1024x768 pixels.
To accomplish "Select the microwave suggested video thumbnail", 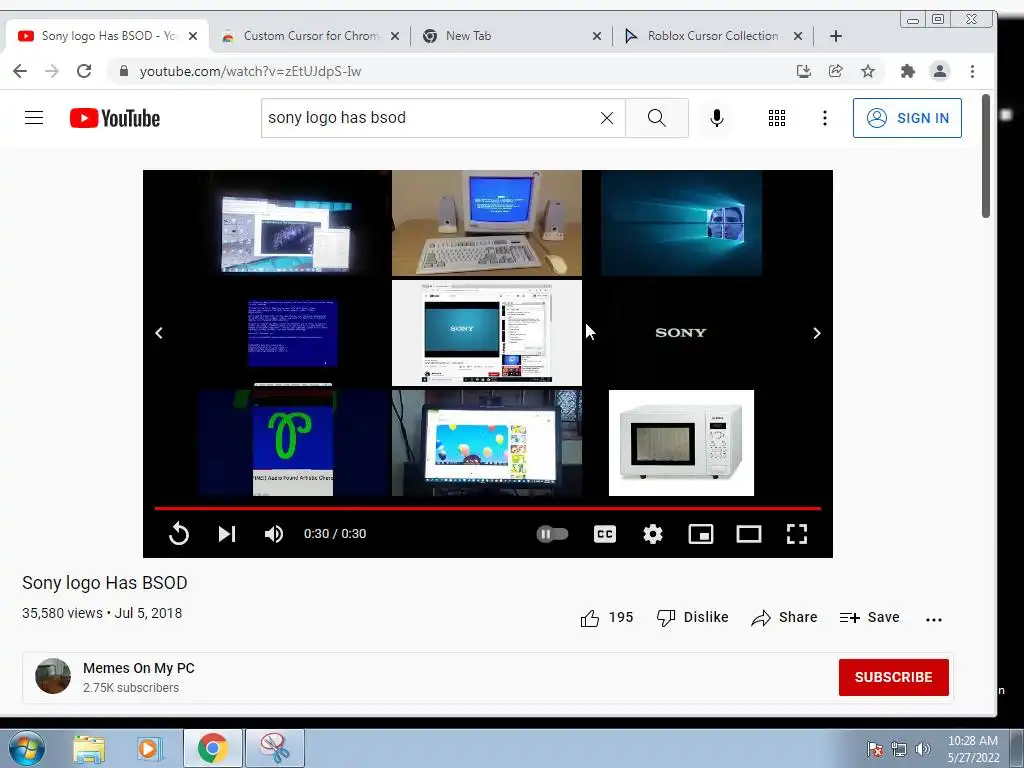I will [681, 443].
